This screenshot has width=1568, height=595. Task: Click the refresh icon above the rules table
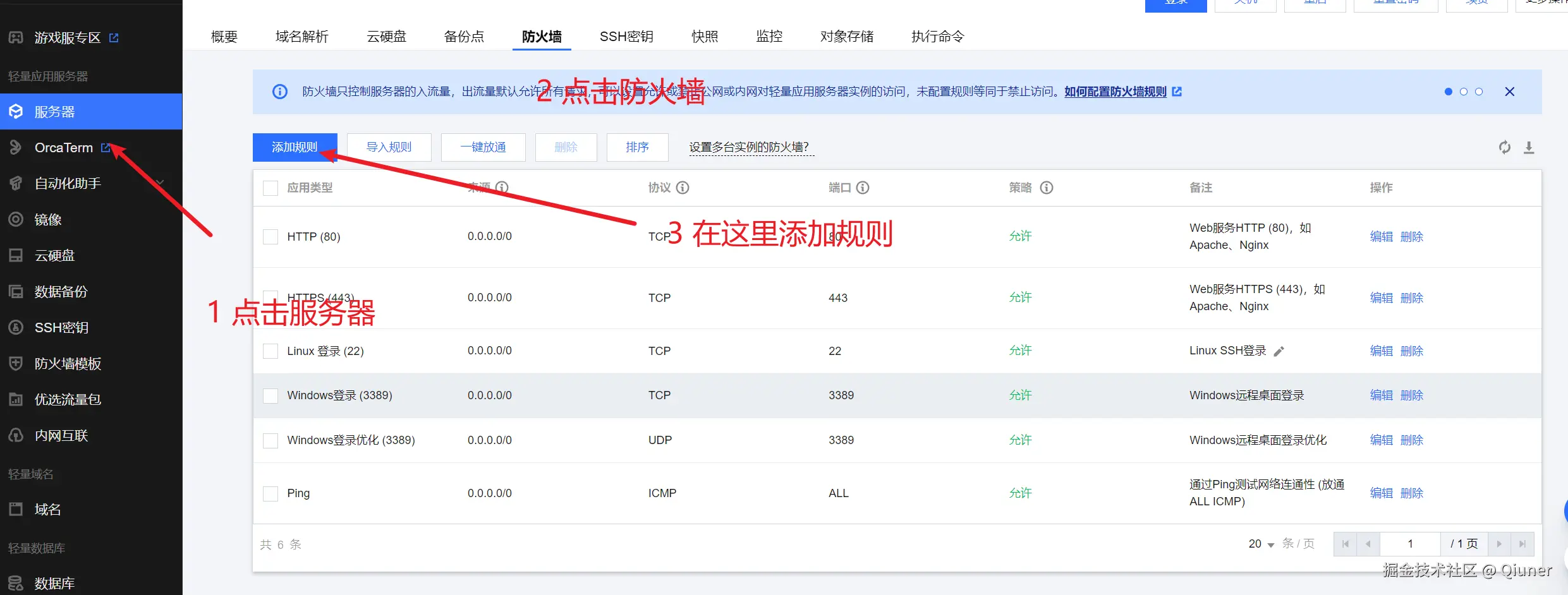pyautogui.click(x=1505, y=147)
